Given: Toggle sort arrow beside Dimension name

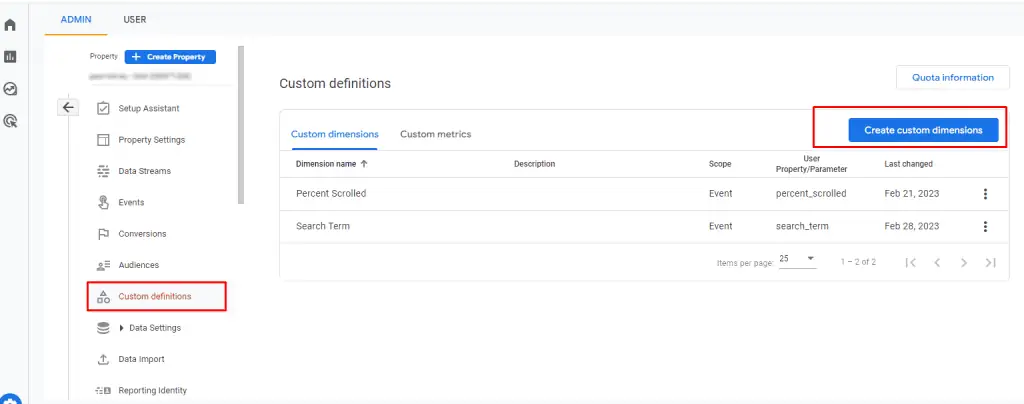Looking at the screenshot, I should 364,164.
